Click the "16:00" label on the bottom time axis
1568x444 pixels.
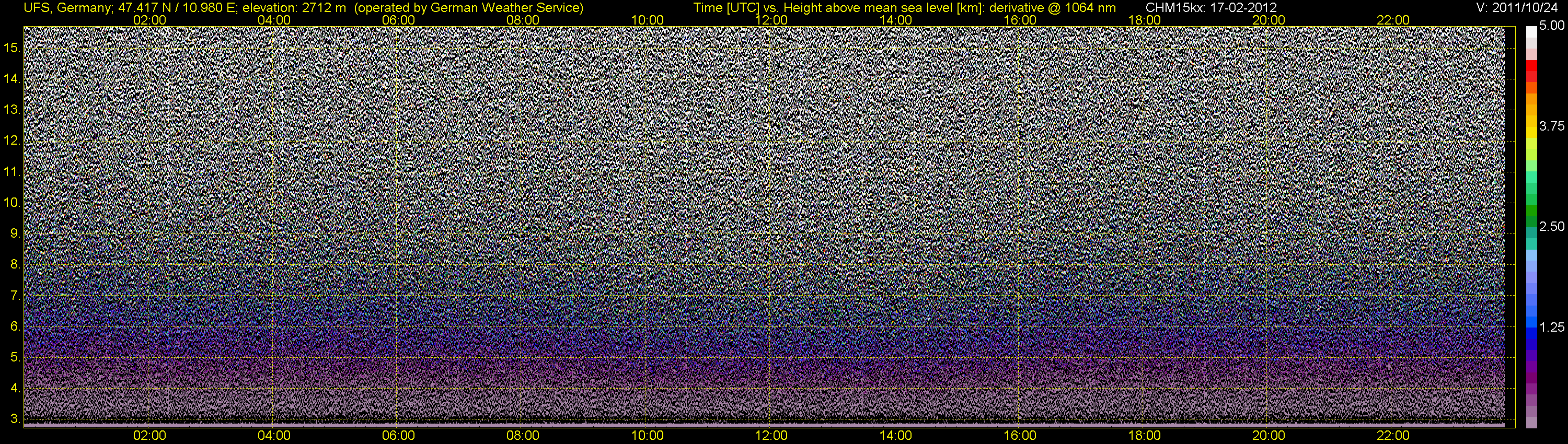click(1020, 436)
